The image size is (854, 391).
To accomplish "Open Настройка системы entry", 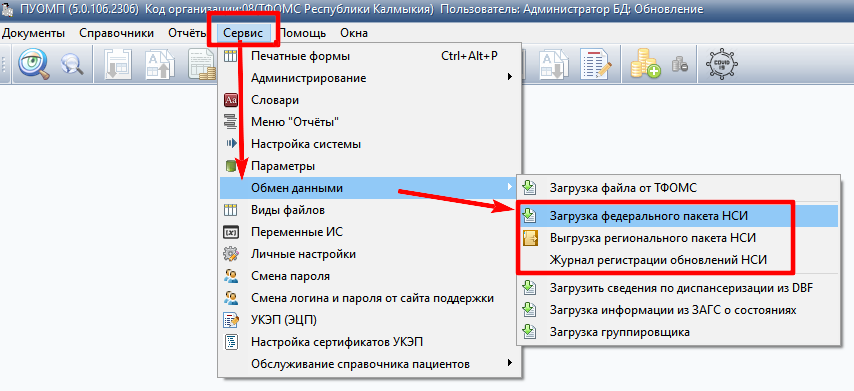I will tap(370, 144).
